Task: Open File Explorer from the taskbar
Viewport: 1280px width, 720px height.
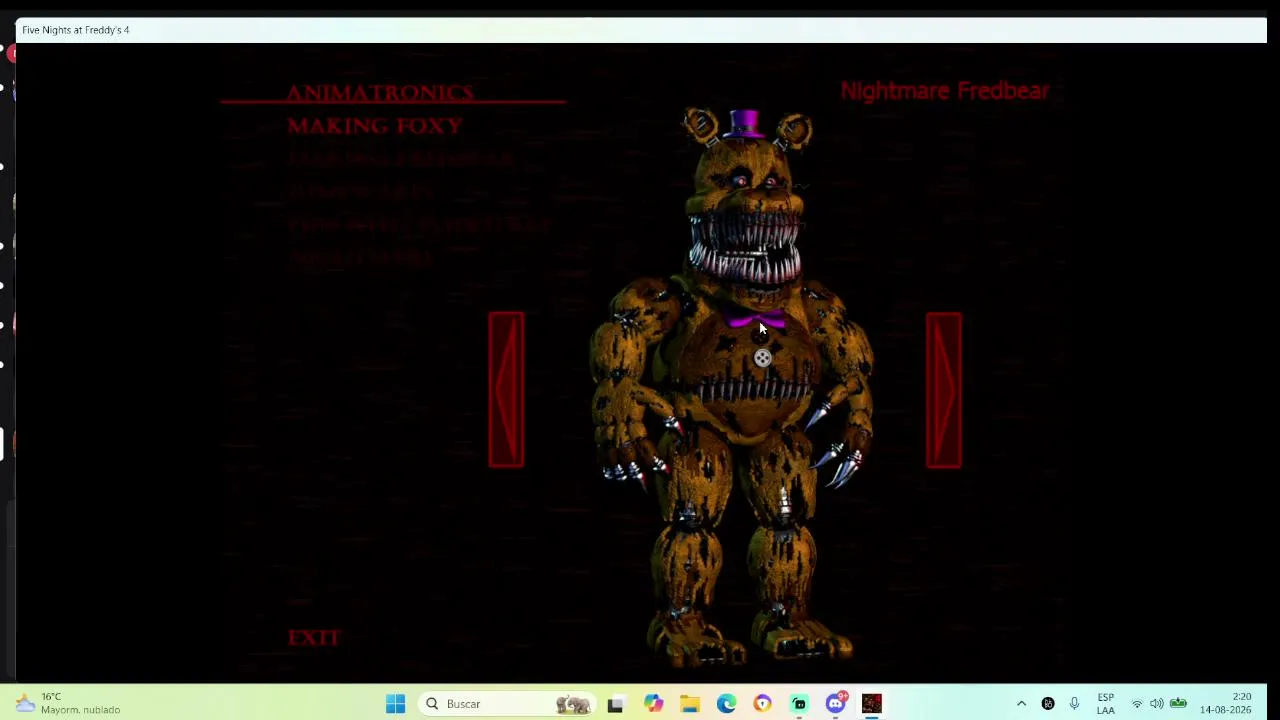Action: click(x=690, y=704)
